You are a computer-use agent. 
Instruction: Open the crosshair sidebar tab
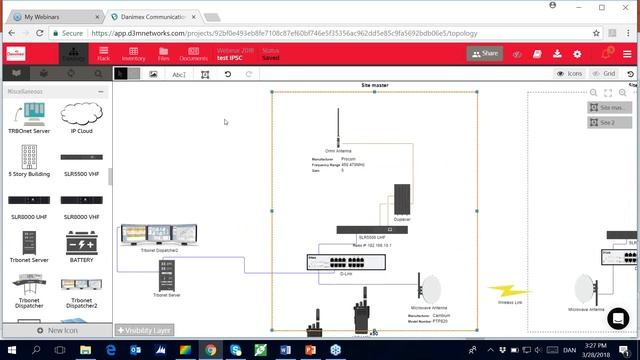click(71, 73)
